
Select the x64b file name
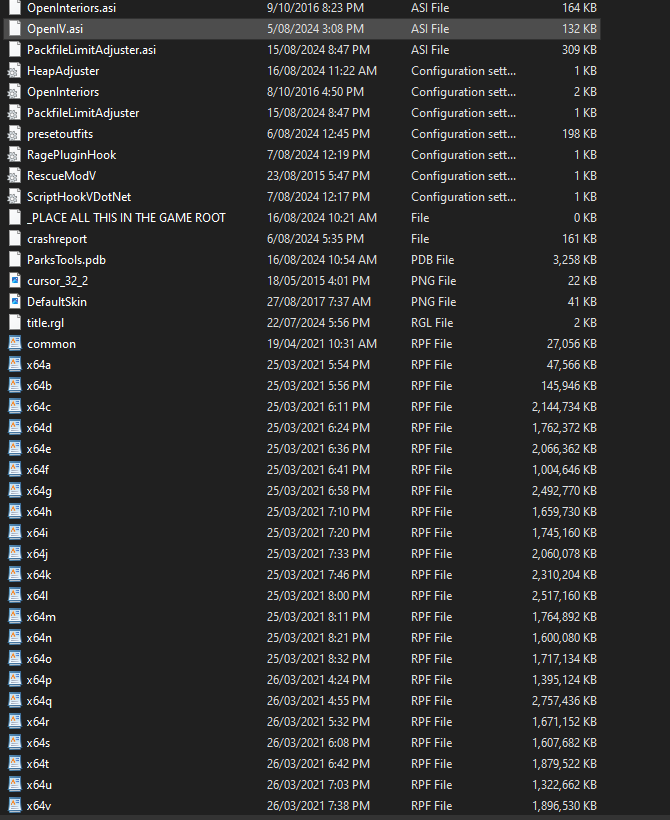click(39, 386)
